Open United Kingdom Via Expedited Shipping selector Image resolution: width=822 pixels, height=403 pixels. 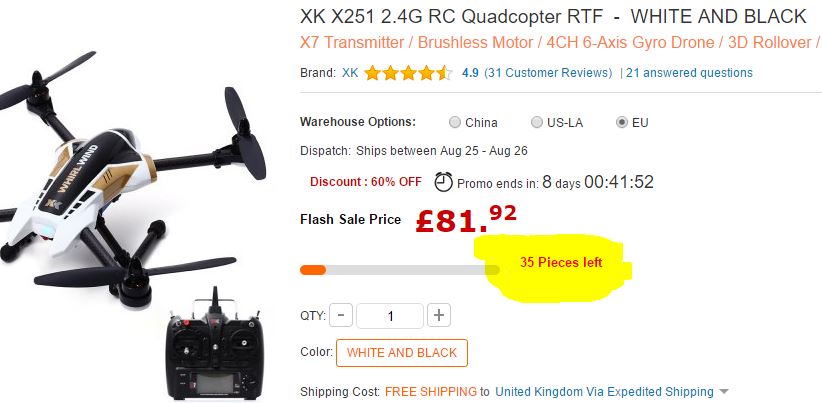[x=604, y=391]
